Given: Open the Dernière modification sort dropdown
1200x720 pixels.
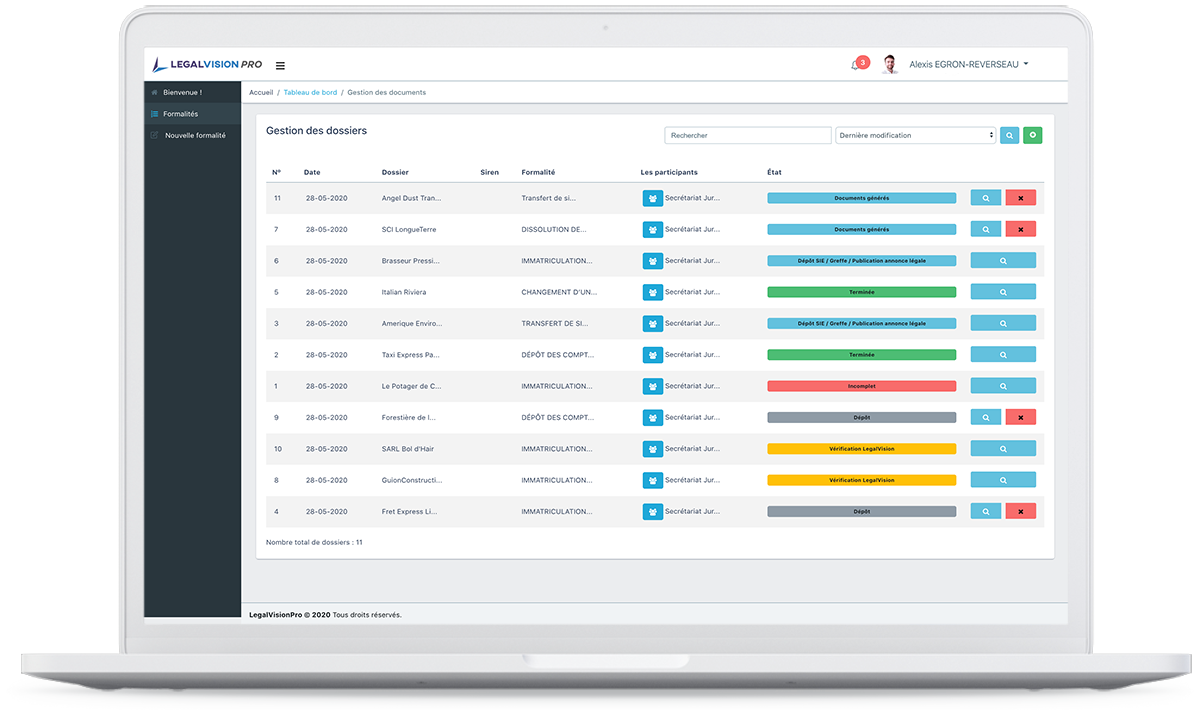Looking at the screenshot, I should (915, 135).
